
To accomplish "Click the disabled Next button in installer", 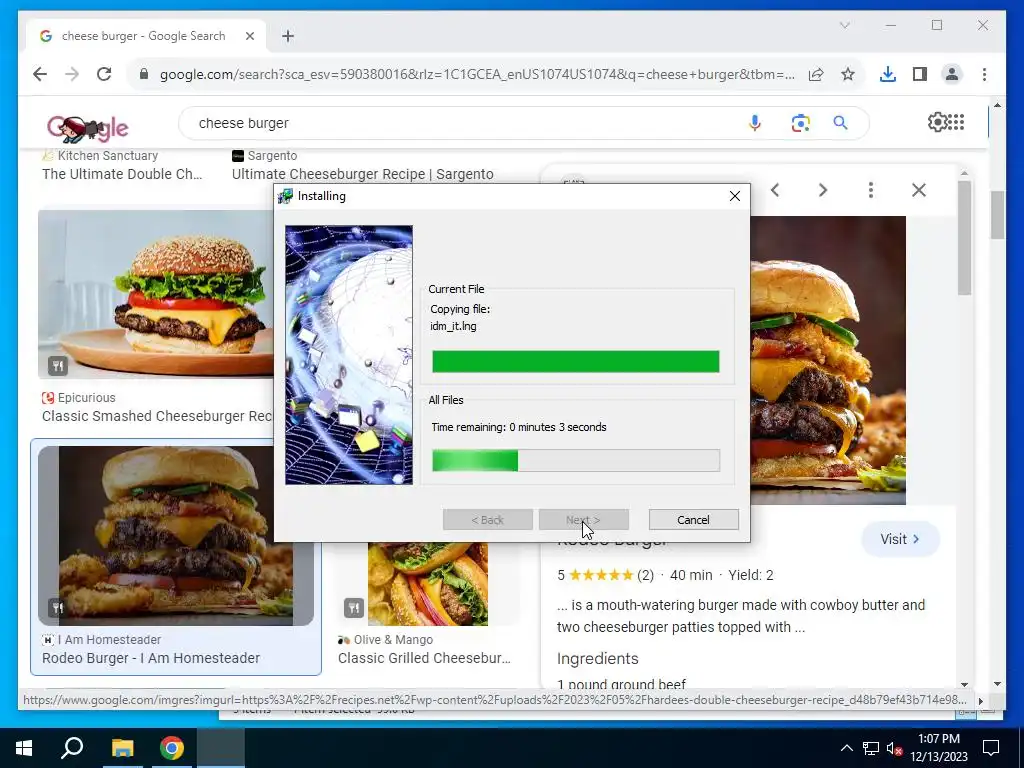I will coord(584,520).
